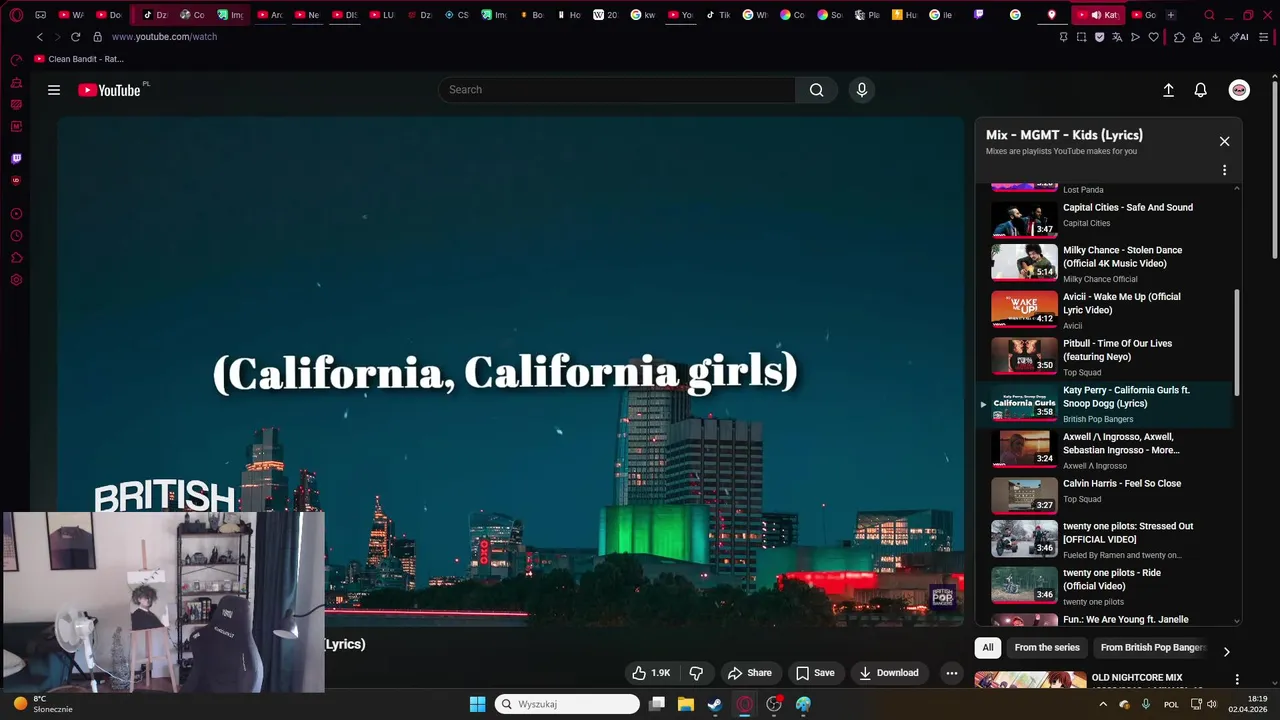
Task: Close the Mix playlist panel
Action: pyautogui.click(x=1224, y=141)
